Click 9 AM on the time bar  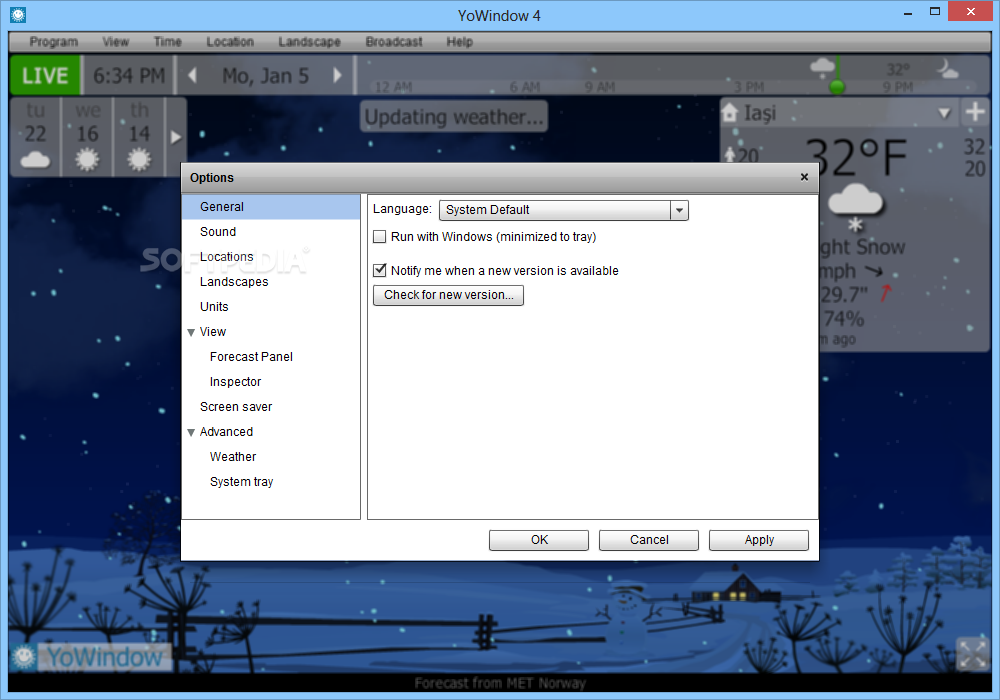599,87
